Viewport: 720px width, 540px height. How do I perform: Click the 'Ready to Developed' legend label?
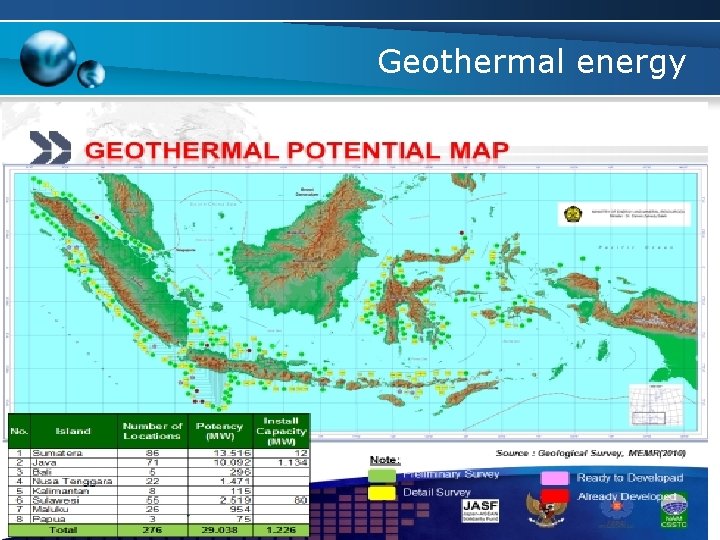click(x=630, y=478)
